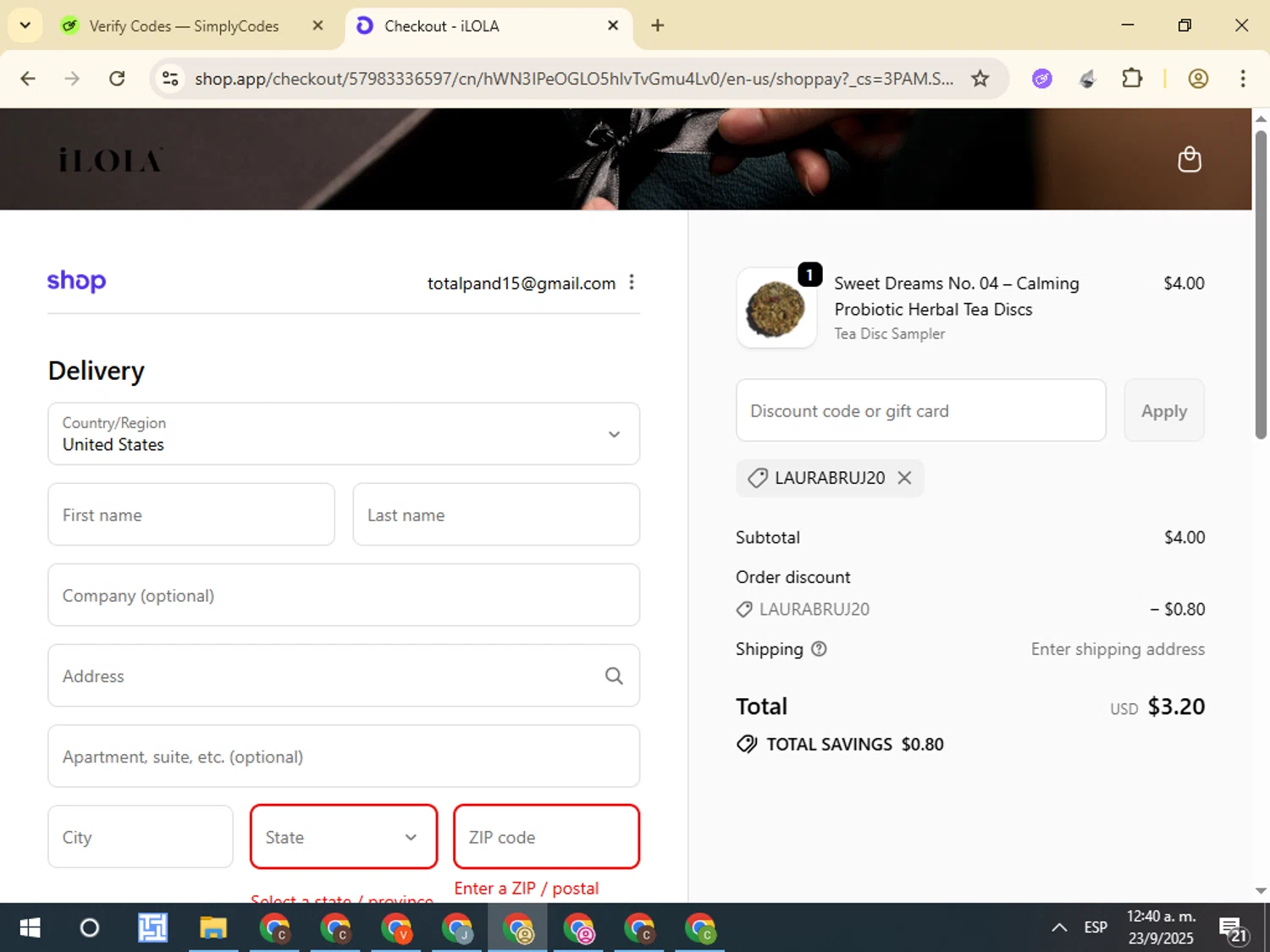Click the totalpand15@gmail.com email text
Viewport: 1270px width, 952px height.
(x=522, y=283)
